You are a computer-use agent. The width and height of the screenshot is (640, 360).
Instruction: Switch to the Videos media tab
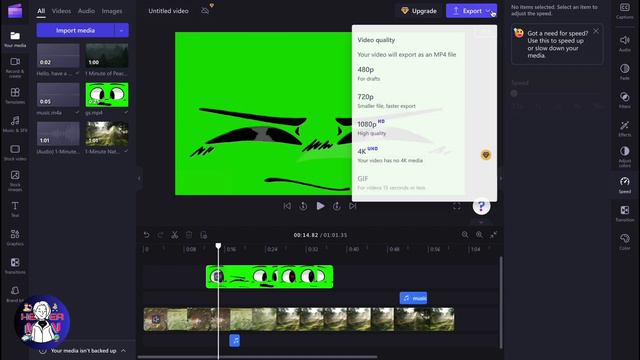[x=61, y=11]
